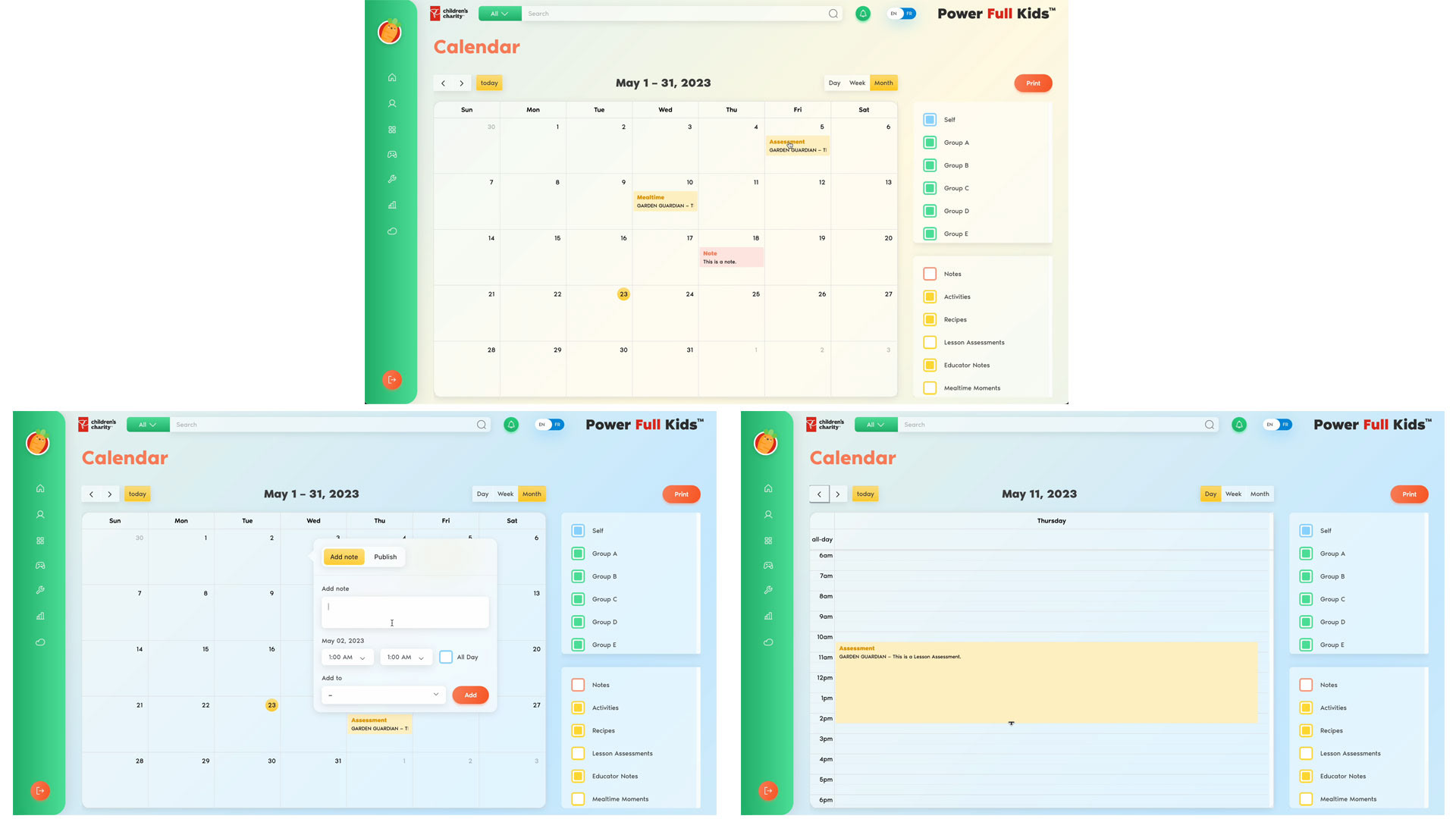Click the gamepad icon in the yellow calendar's sidebar

[392, 155]
